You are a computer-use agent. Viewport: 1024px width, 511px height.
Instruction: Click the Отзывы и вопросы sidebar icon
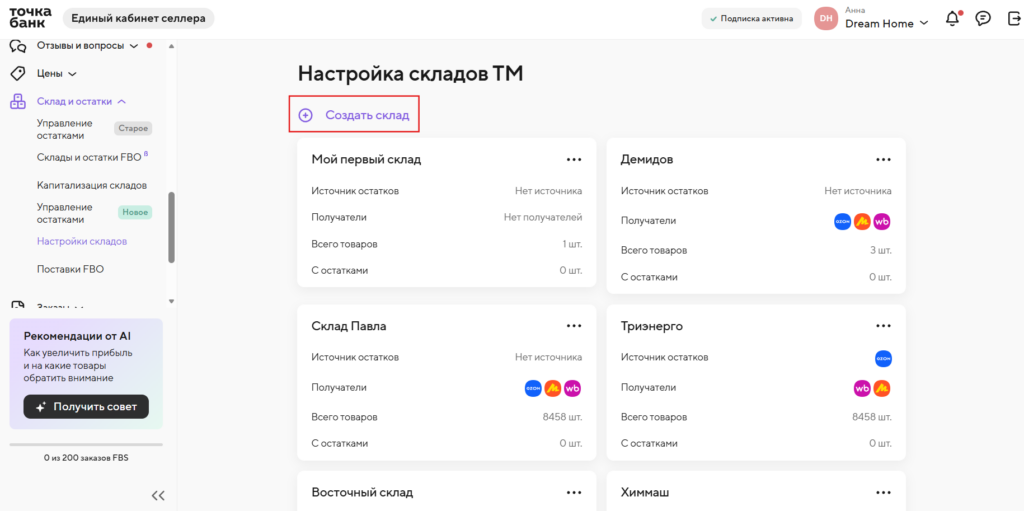click(18, 46)
